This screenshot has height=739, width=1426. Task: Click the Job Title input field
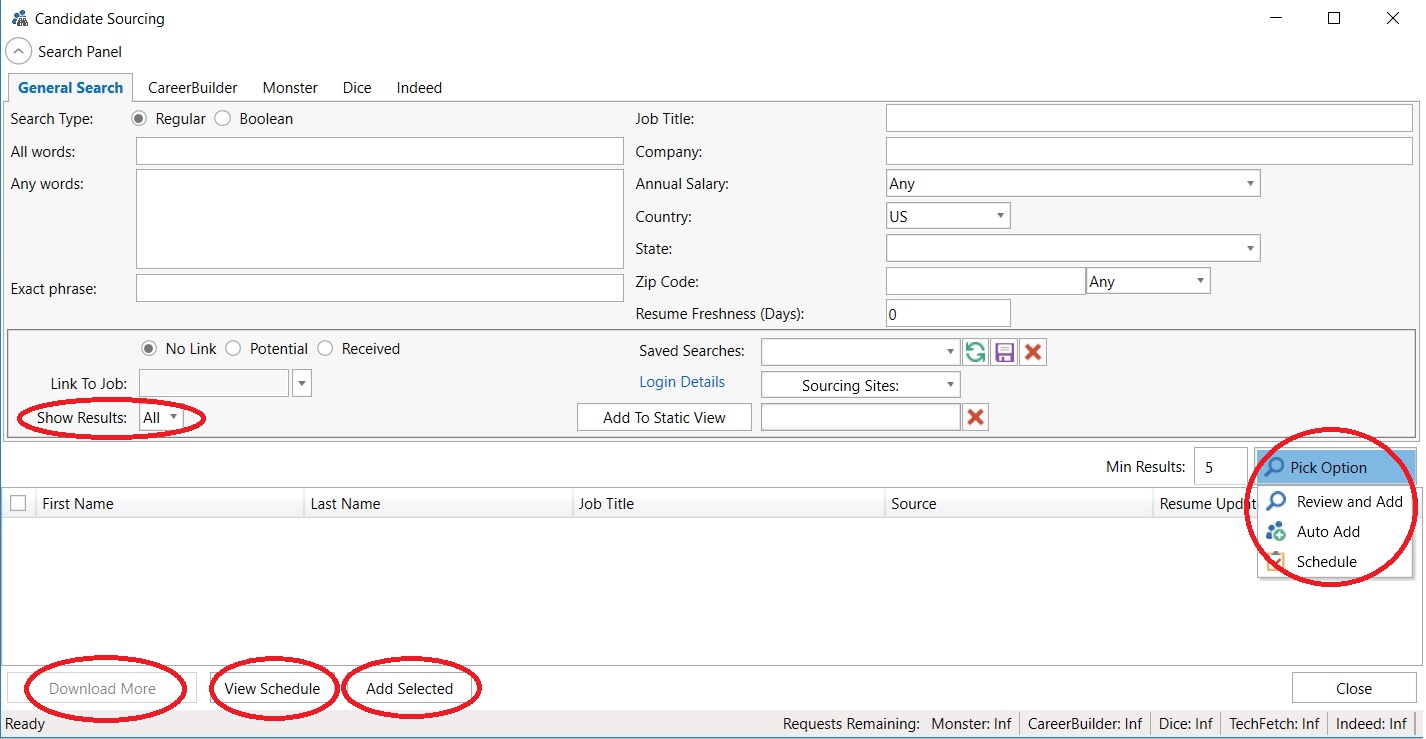point(1149,118)
